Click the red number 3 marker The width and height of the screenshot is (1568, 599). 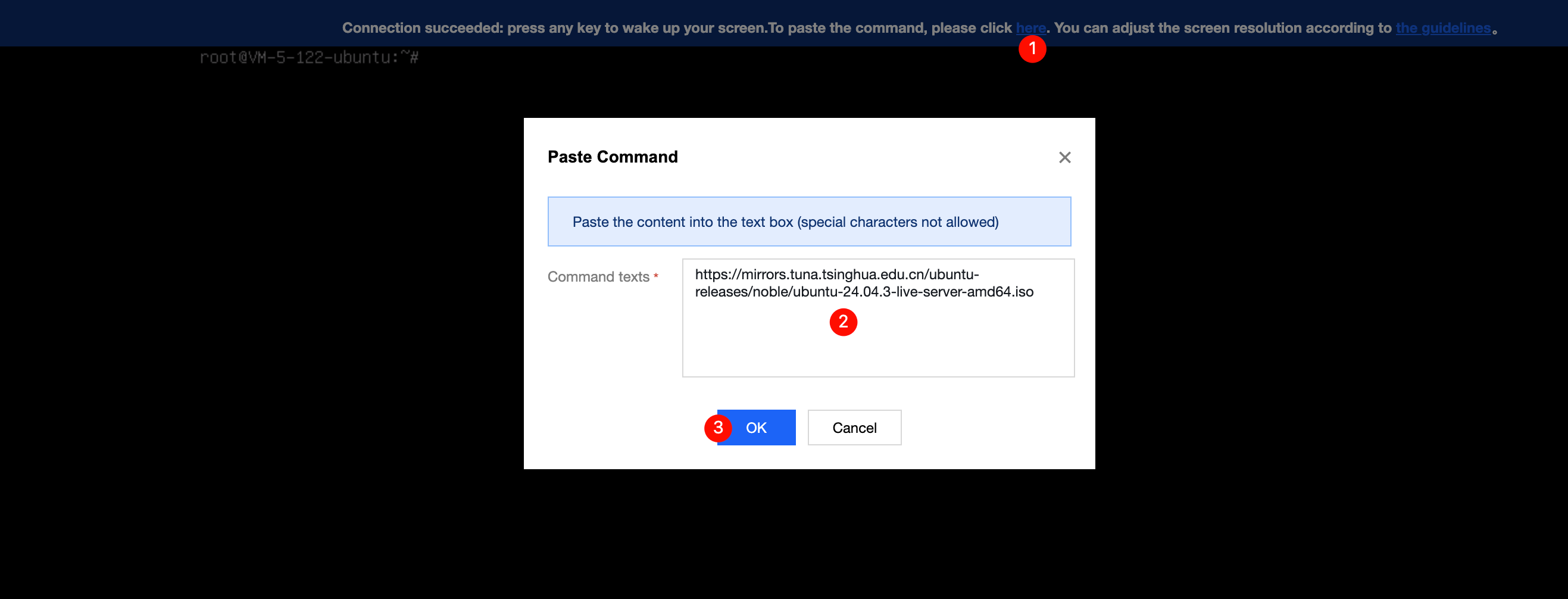[x=718, y=428]
